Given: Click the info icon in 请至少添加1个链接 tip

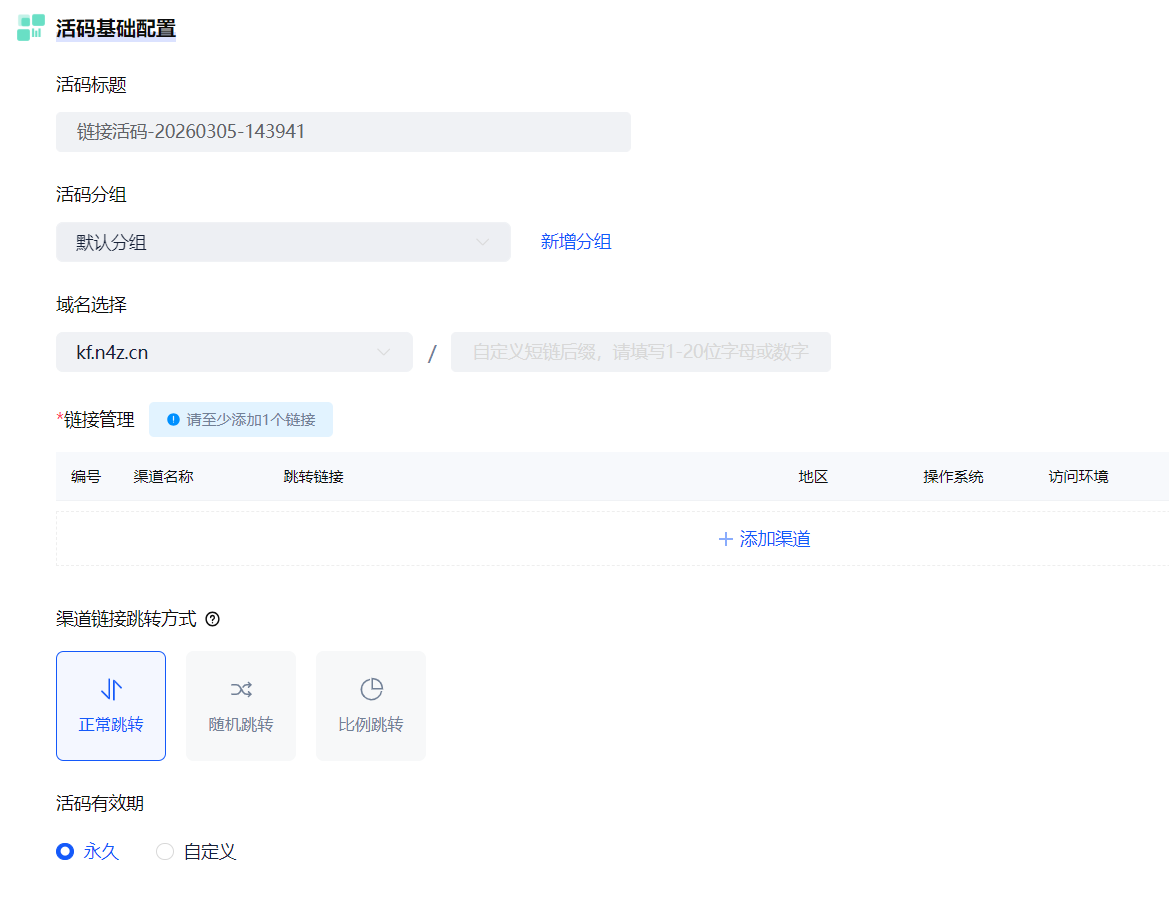Looking at the screenshot, I should [173, 420].
